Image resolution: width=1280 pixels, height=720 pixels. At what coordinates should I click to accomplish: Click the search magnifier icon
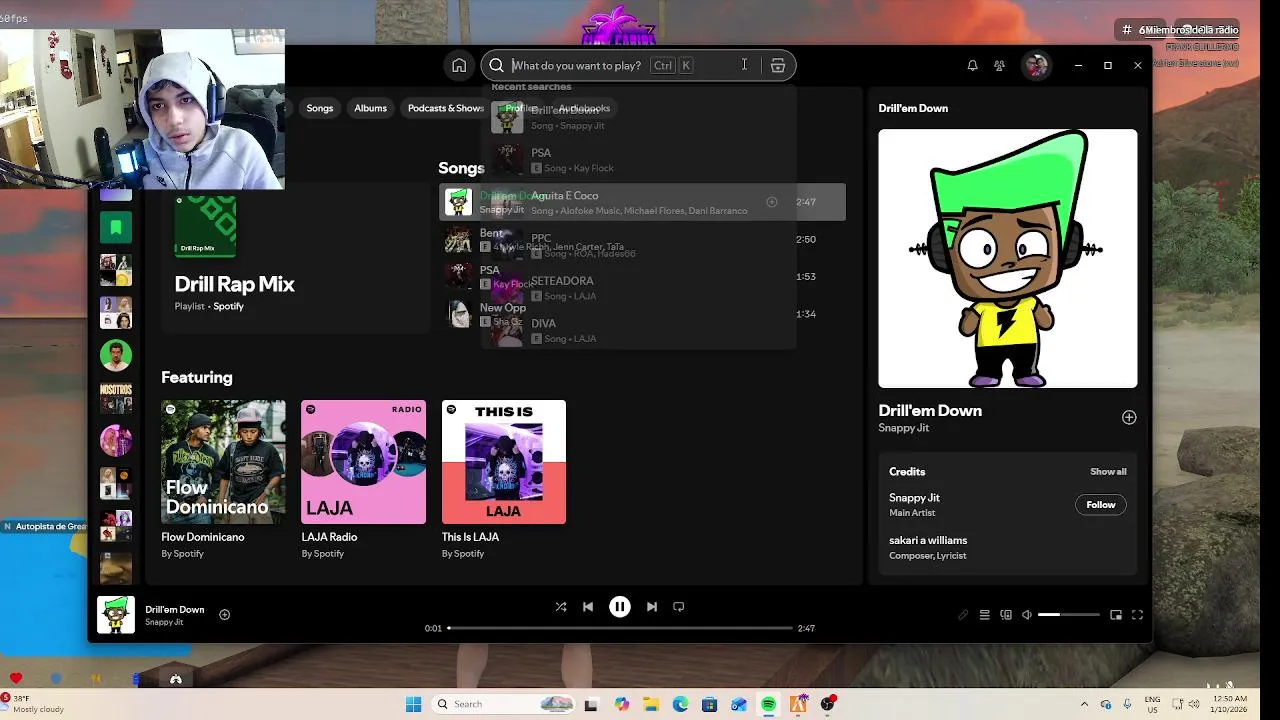pos(496,65)
